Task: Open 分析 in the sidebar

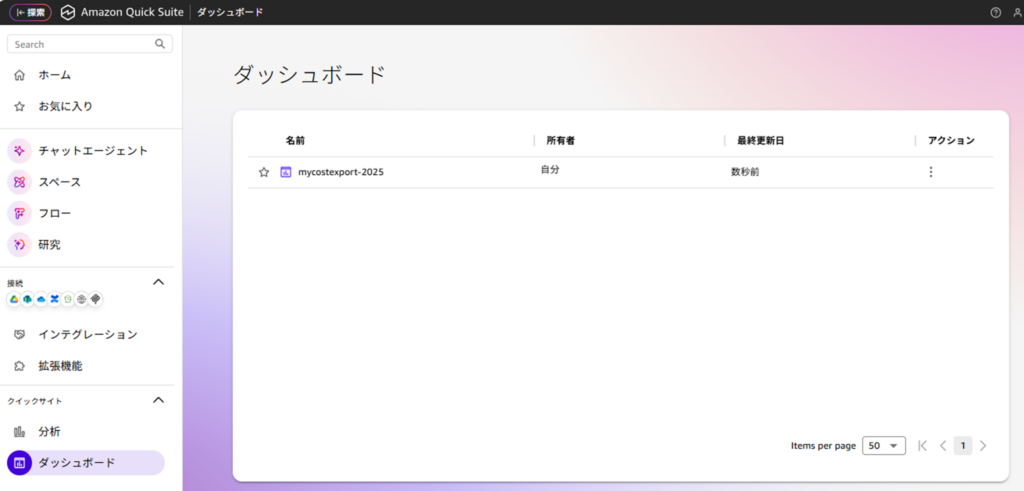Action: coord(49,431)
